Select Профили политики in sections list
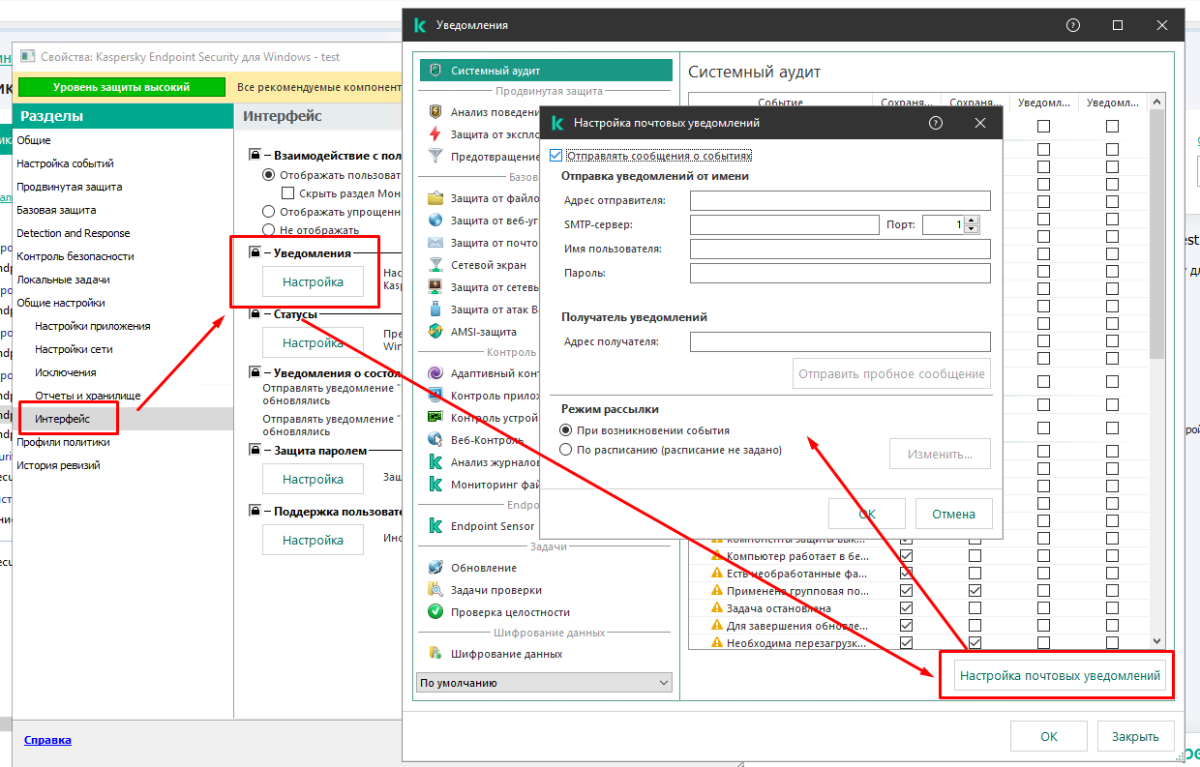1200x767 pixels. [63, 442]
